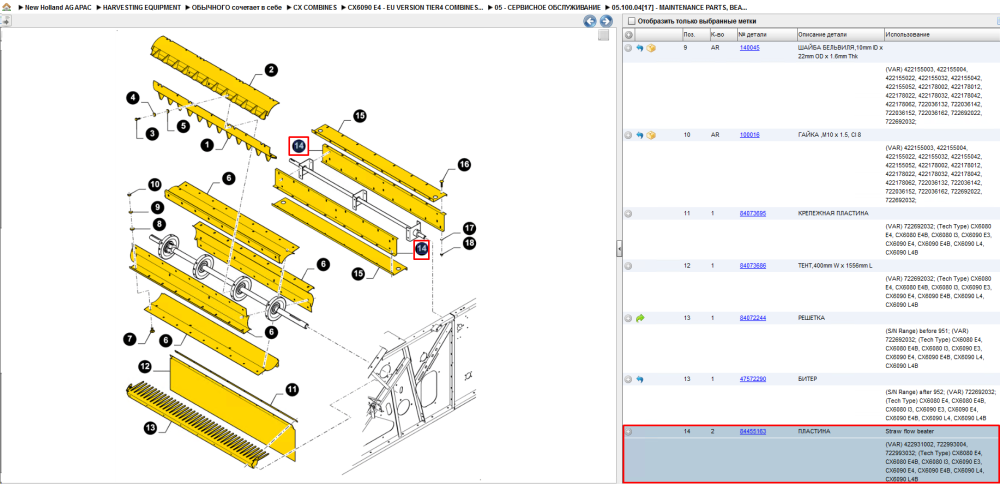Click the box icon for part 100016
Viewport: 1000px width, 484px height.
click(651, 135)
